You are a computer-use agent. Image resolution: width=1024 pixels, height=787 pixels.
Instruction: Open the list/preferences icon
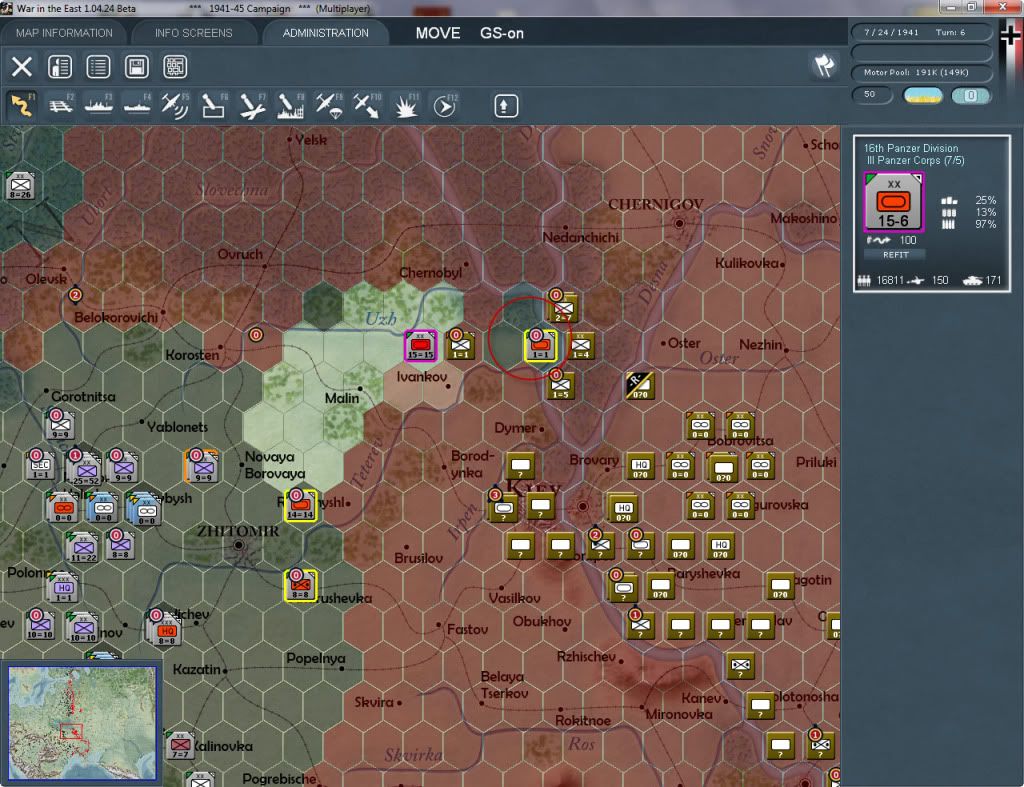[x=99, y=67]
